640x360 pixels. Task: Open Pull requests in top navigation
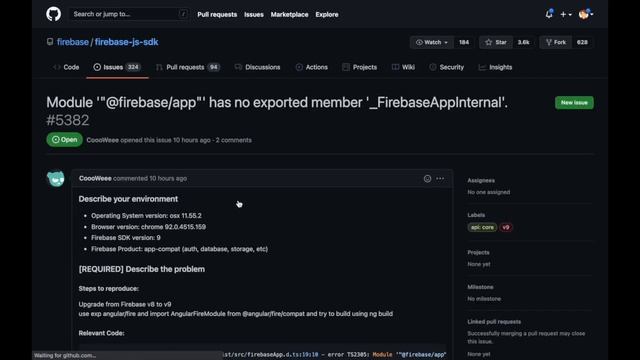217,14
